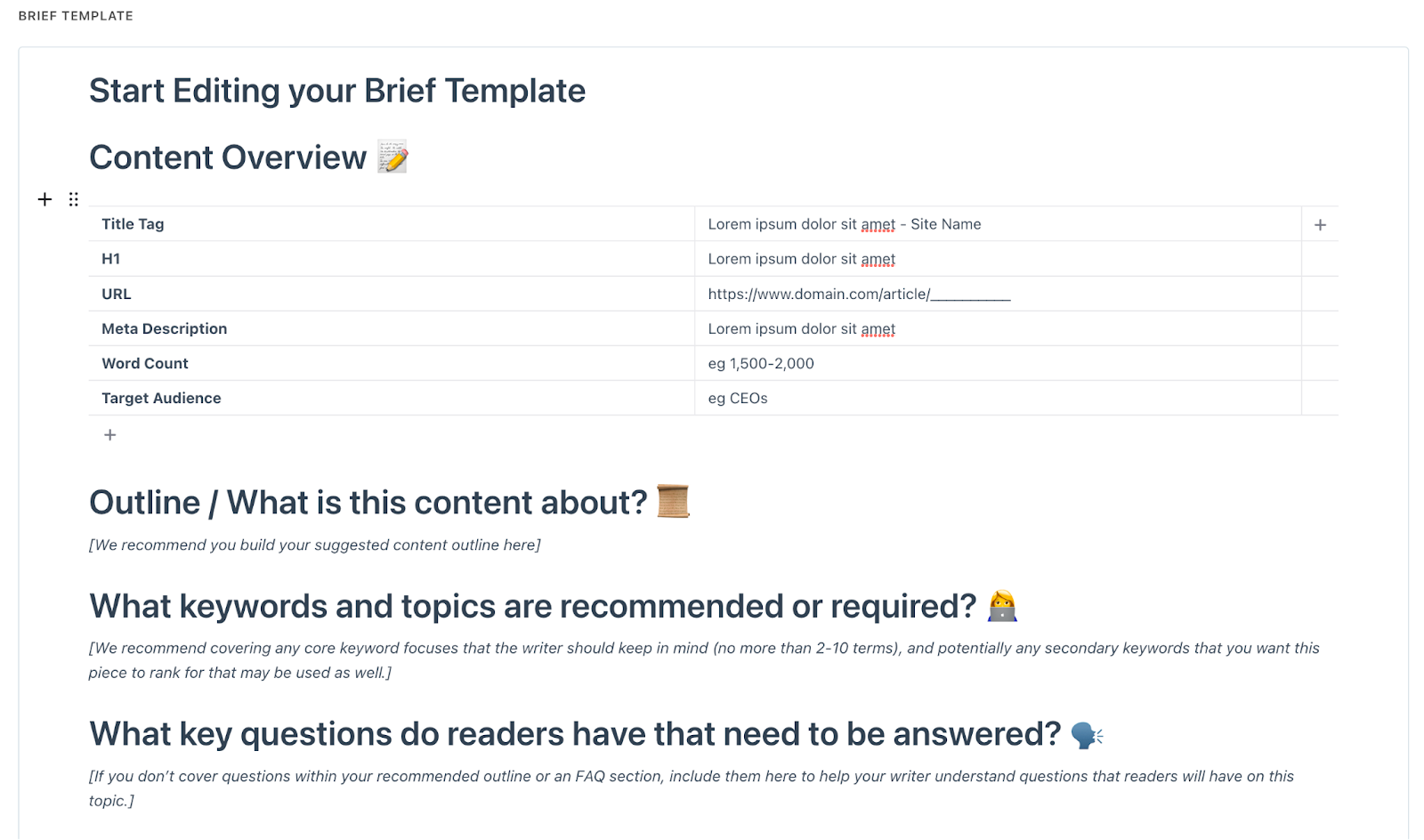Click the memo emoji beside Content Overview
The height and width of the screenshot is (840, 1424).
pyautogui.click(x=392, y=157)
